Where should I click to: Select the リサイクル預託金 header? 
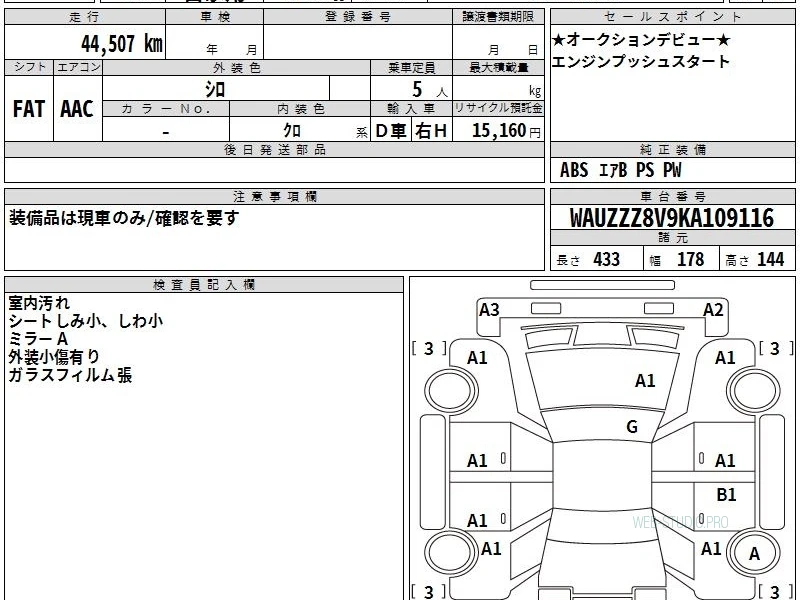tap(498, 108)
